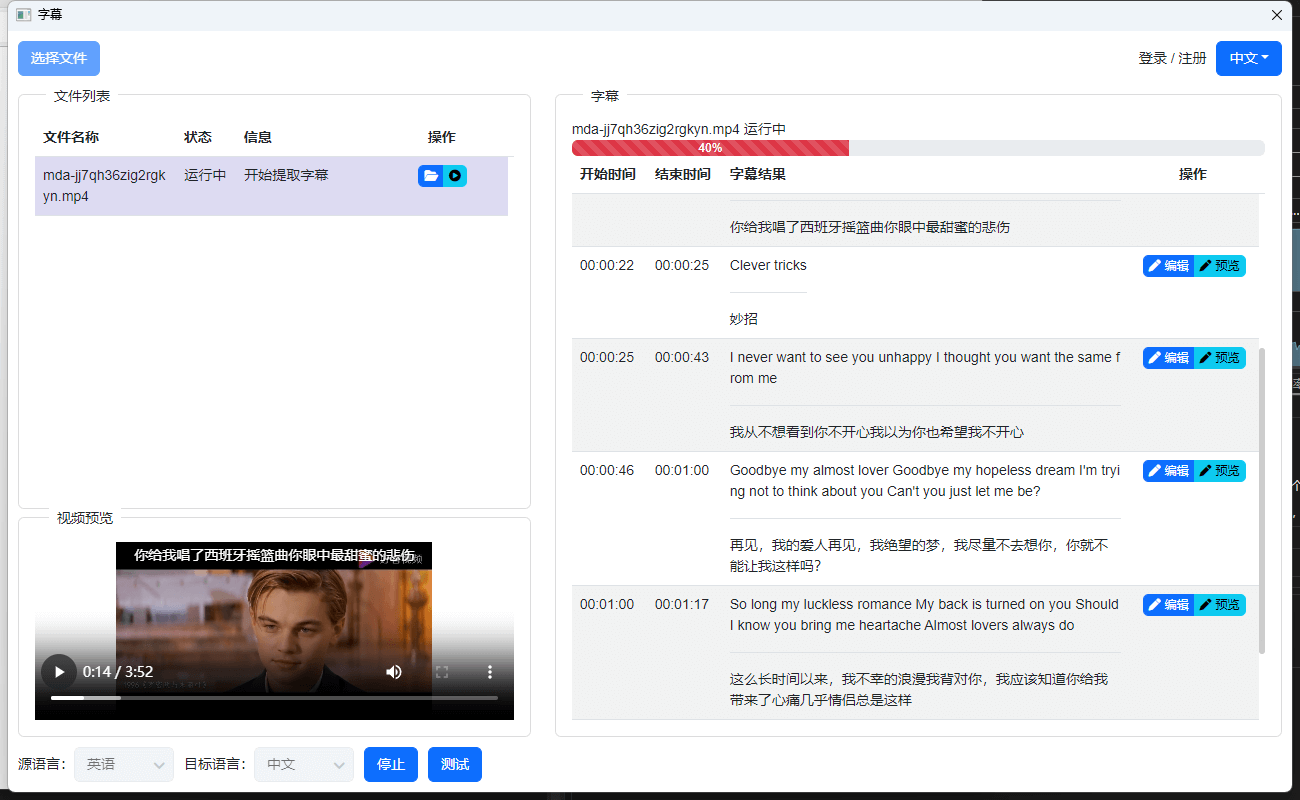Image resolution: width=1300 pixels, height=800 pixels.
Task: Click the 登录 / 注册 sign-in link
Action: pyautogui.click(x=1171, y=58)
